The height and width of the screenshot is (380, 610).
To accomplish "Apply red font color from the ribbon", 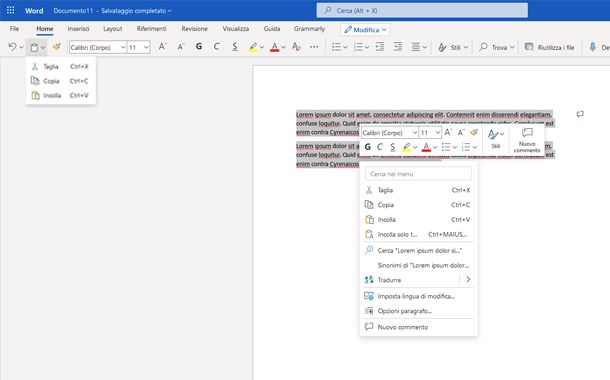I will [x=274, y=47].
